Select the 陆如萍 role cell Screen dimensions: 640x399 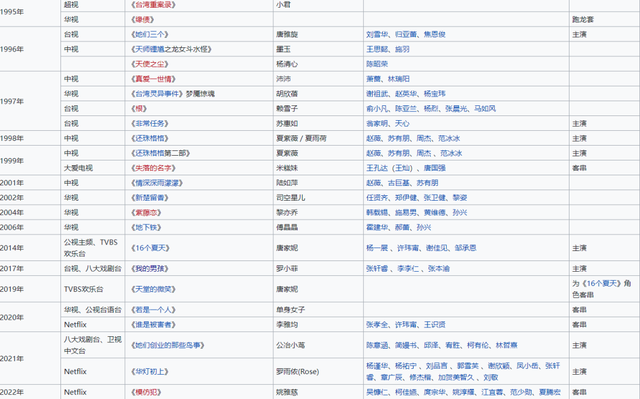[318, 183]
